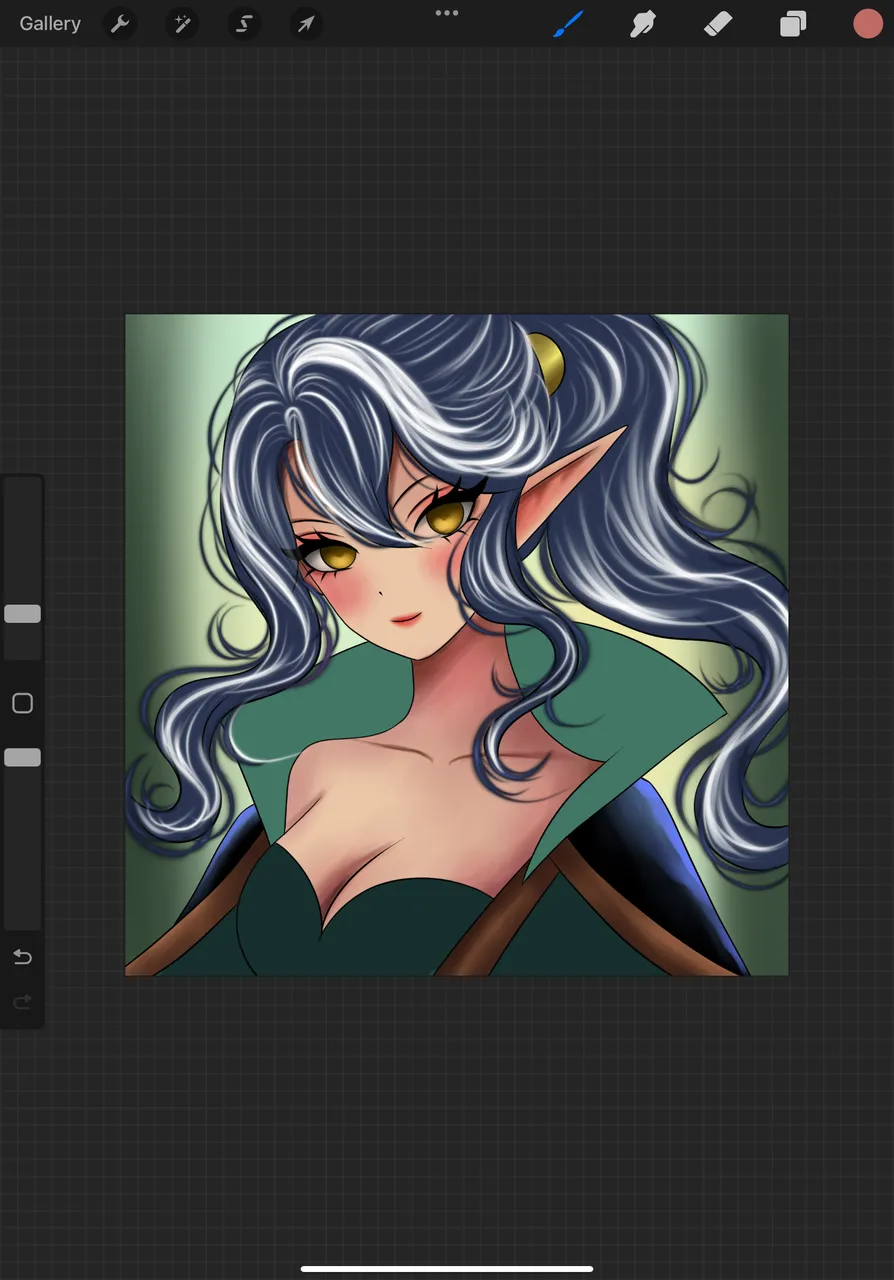Tap the three-dot multitasking menu

(x=447, y=13)
